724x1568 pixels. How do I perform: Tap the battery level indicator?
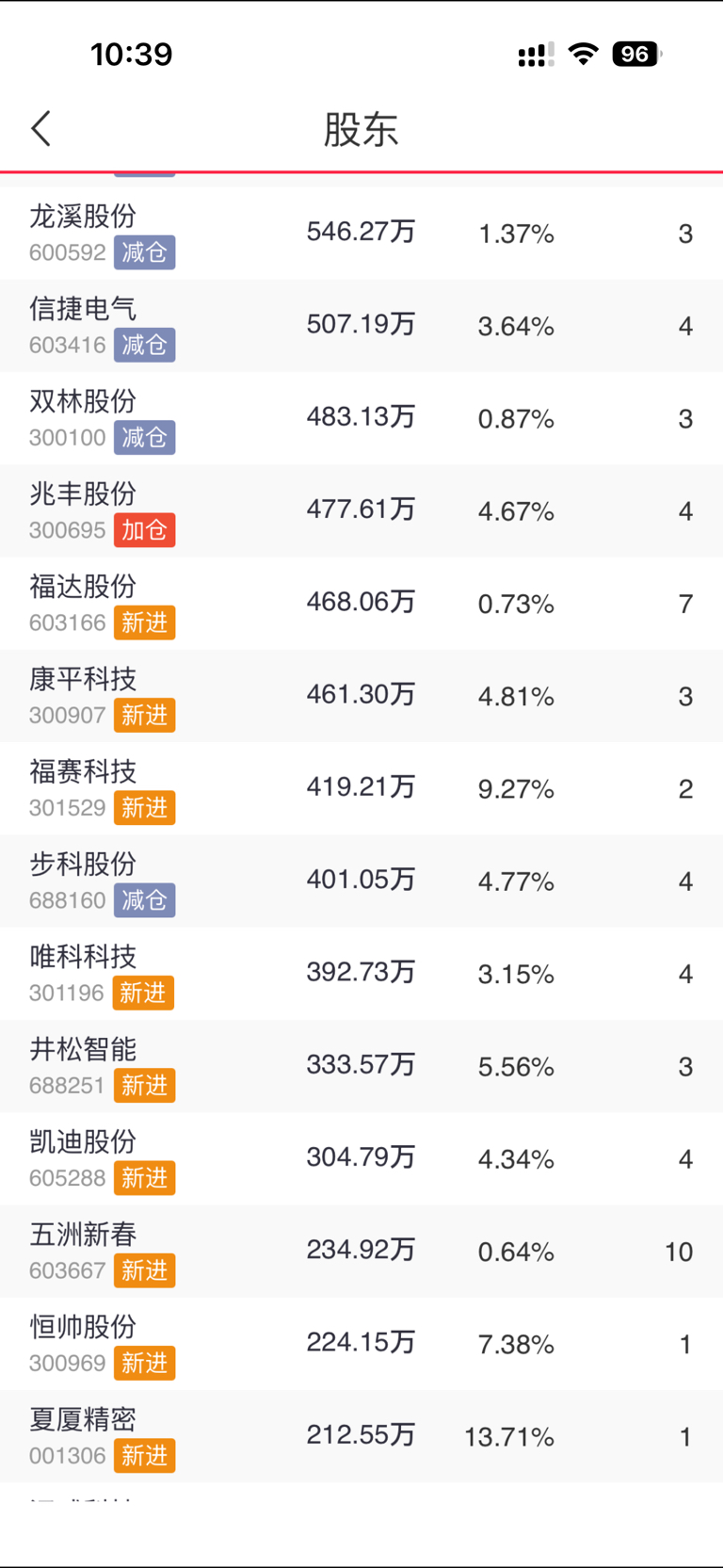point(636,54)
